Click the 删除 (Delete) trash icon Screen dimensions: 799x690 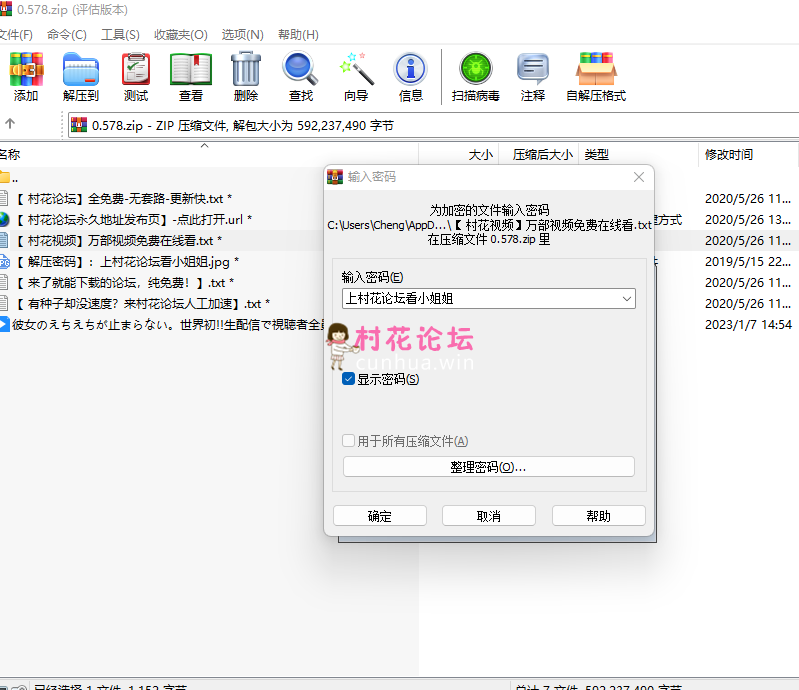tap(246, 76)
